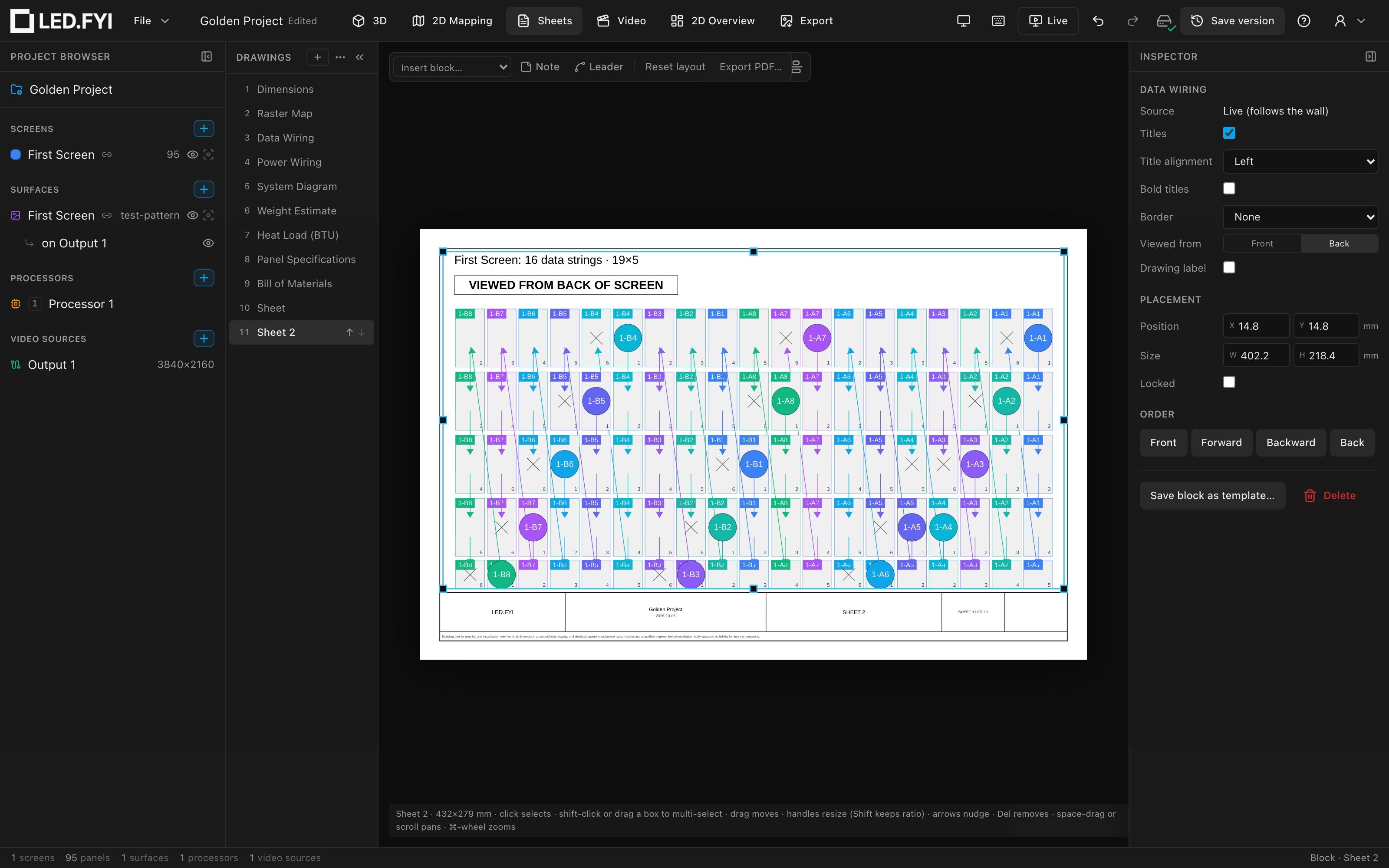
Task: Enable the Bold titles checkbox
Action: tap(1229, 188)
